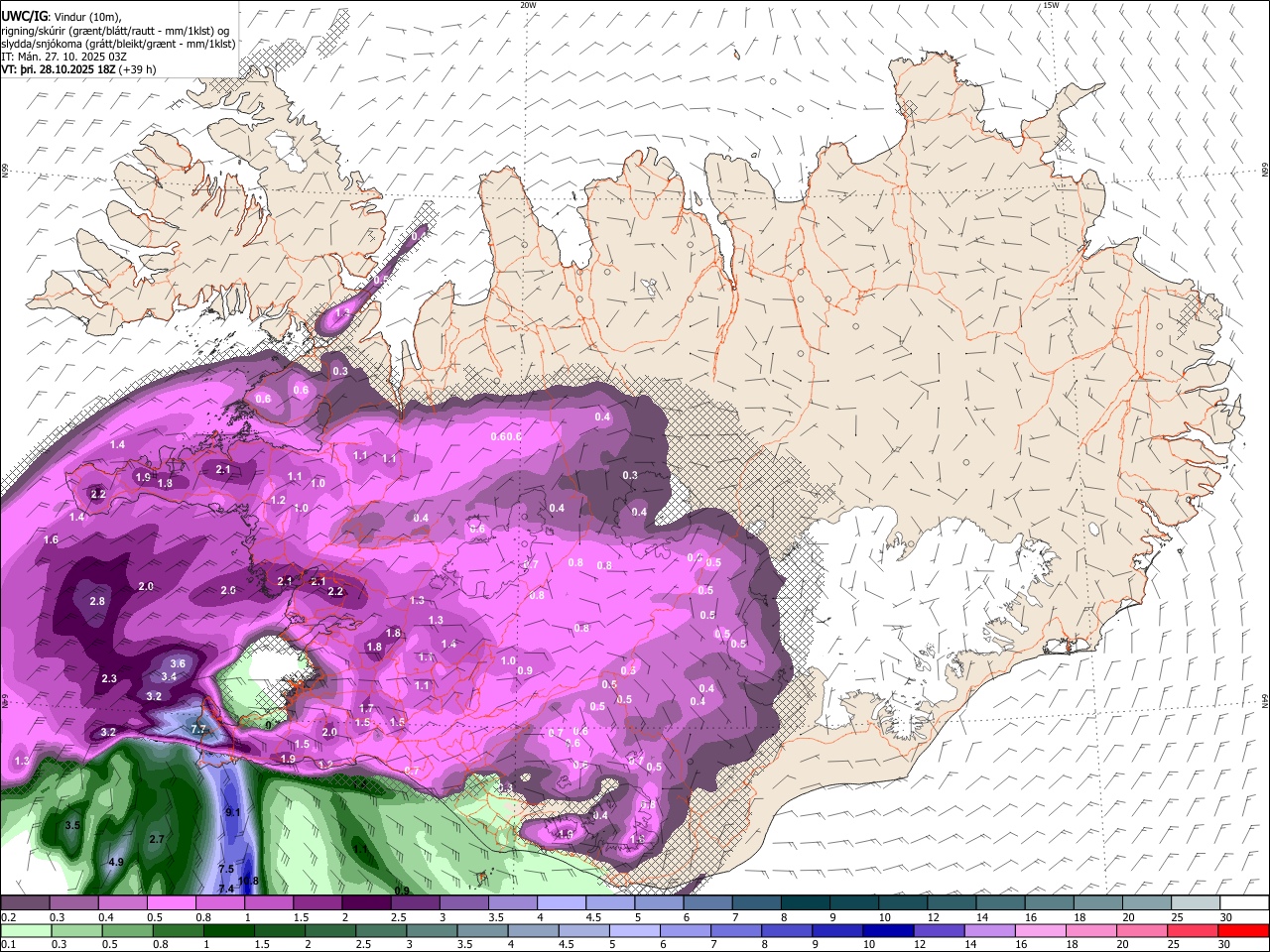Viewport: 1270px width, 952px height.
Task: Click the '10.8' value near the bottom edge
Action: [248, 881]
